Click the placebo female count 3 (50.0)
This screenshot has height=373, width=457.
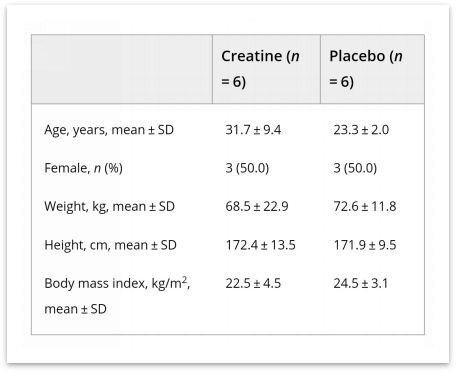click(355, 168)
